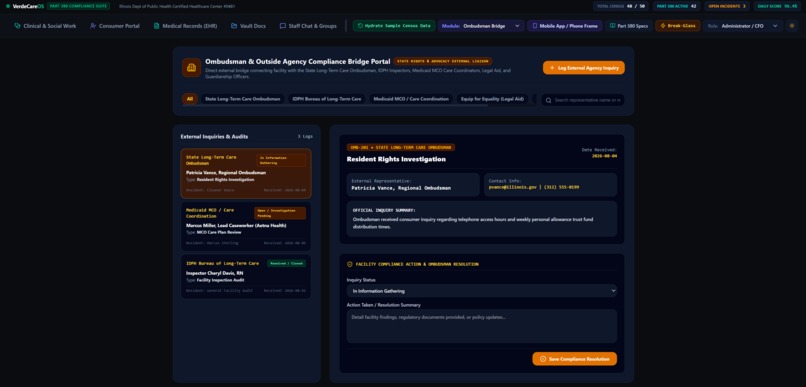The image size is (806, 387).
Task: Click the Break-Glass button
Action: 677,26
